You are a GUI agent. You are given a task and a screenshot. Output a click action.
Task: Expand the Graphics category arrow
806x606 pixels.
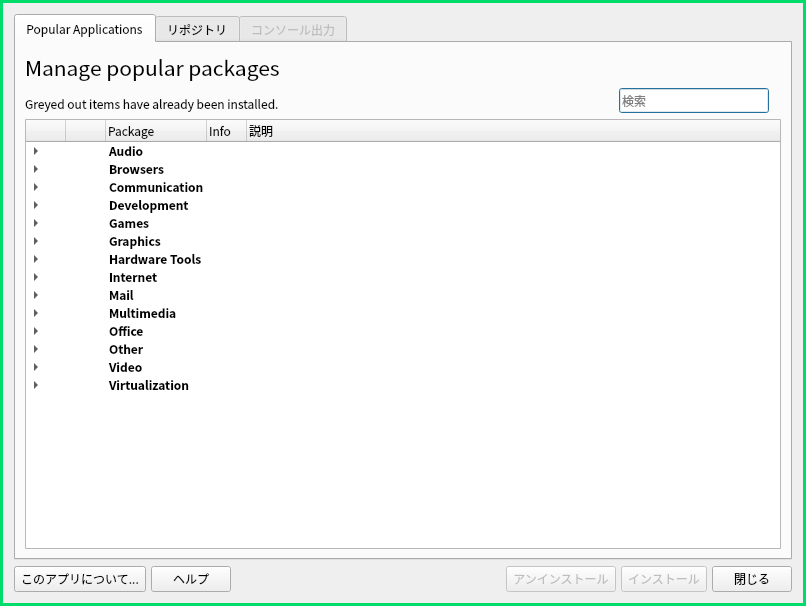tap(35, 241)
